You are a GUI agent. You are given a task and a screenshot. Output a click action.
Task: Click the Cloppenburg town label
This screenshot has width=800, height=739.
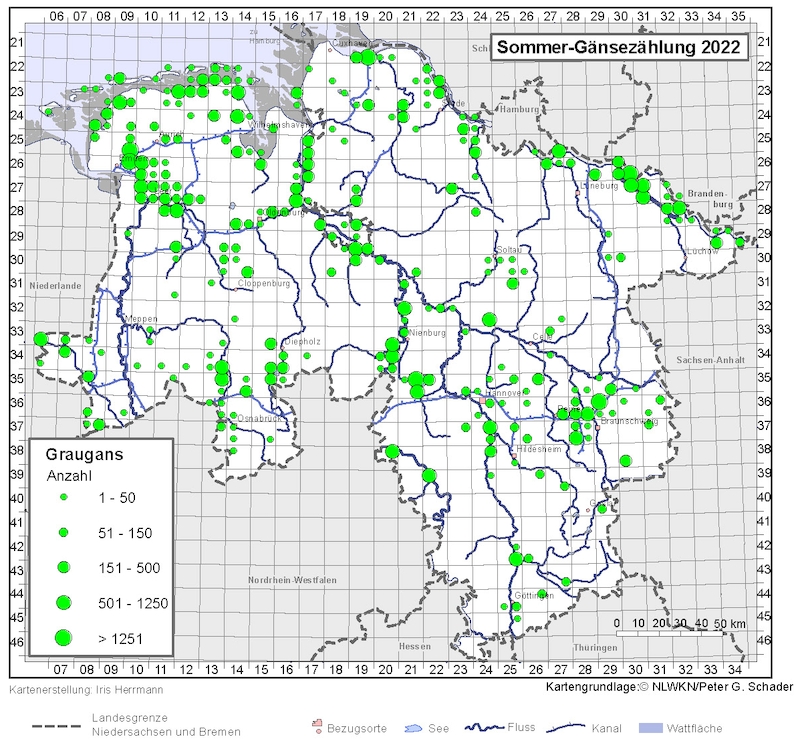tap(263, 284)
